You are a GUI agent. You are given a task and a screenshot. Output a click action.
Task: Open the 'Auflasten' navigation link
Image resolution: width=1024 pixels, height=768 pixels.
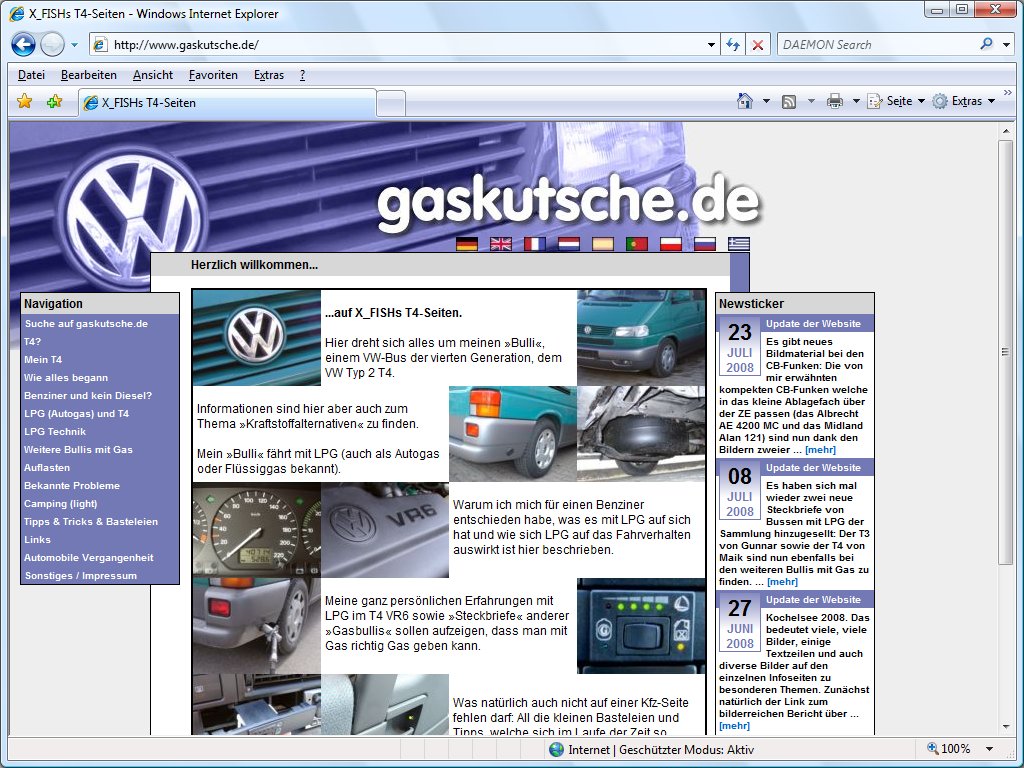coord(47,468)
